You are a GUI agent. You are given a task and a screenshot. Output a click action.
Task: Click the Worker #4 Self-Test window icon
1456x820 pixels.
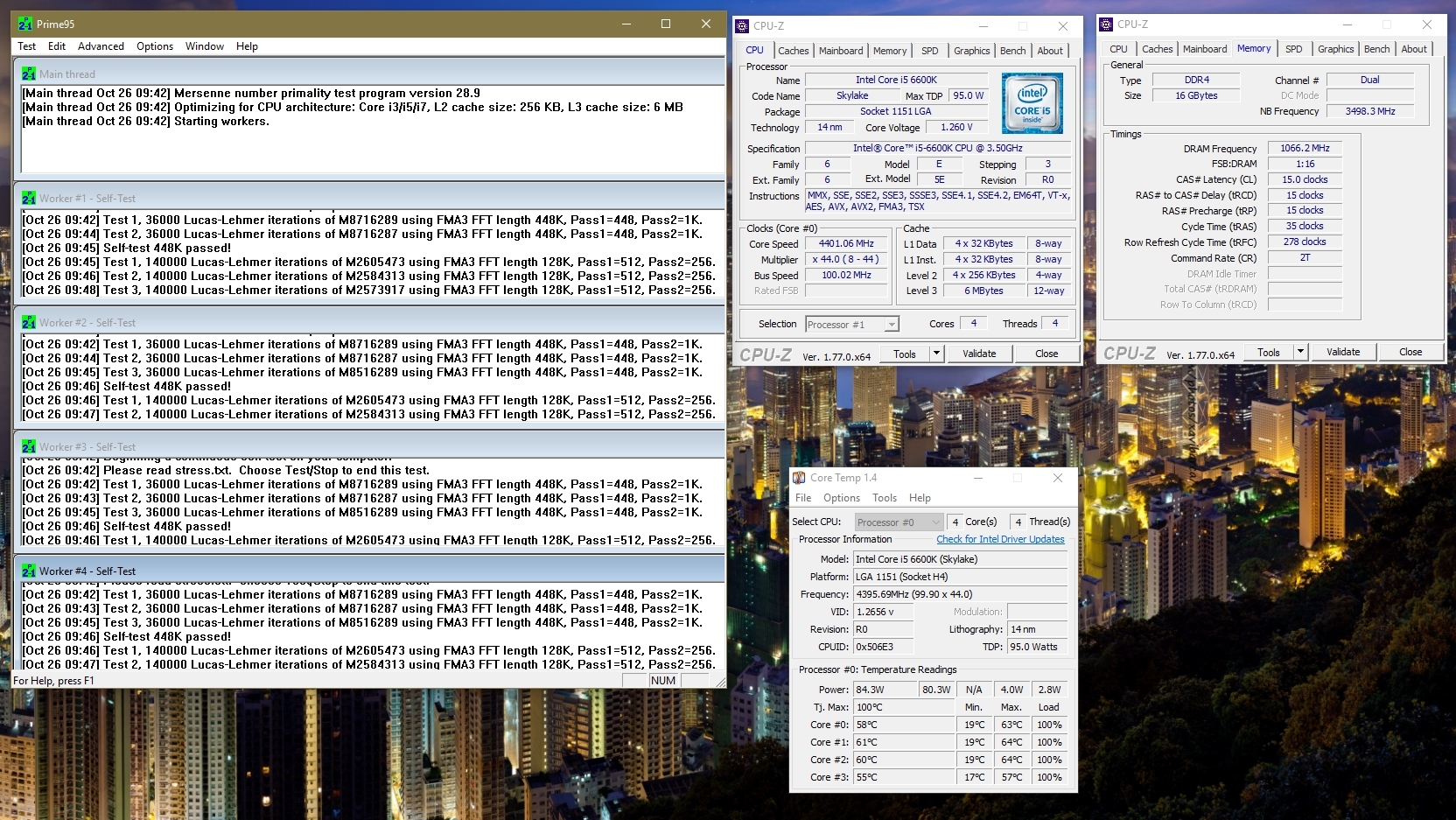(29, 571)
